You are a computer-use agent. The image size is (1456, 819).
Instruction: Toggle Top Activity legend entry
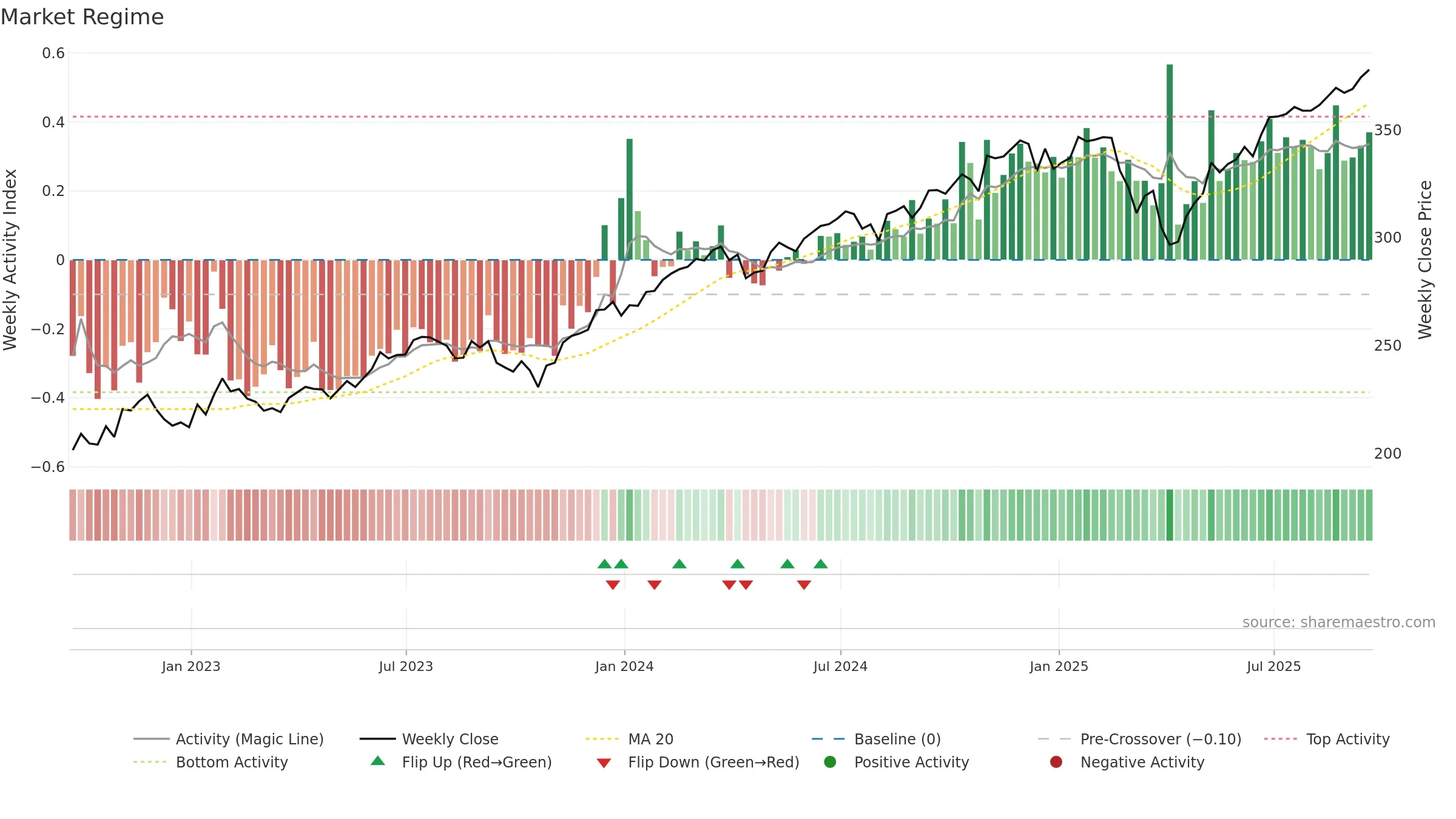pos(1327,739)
